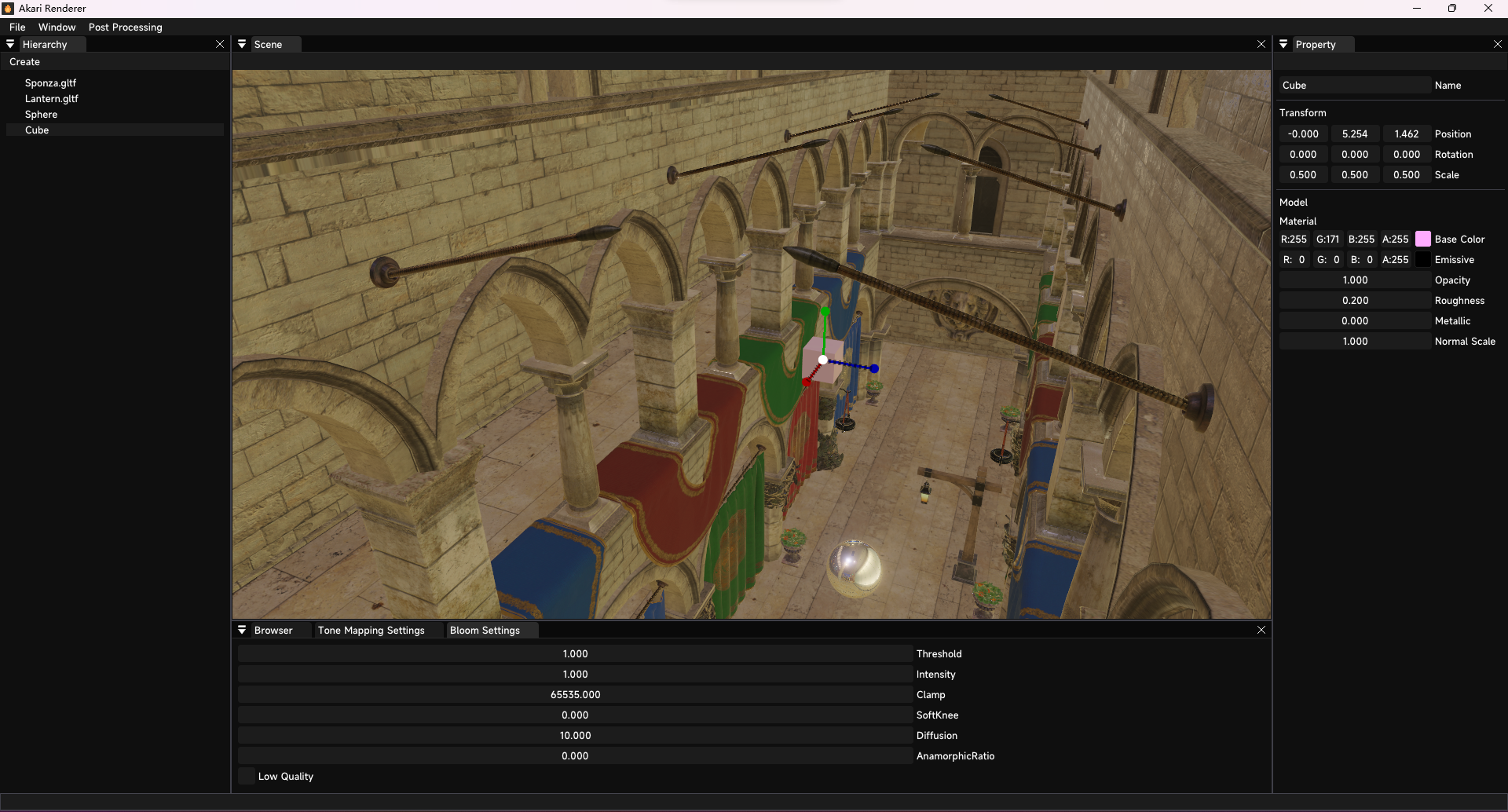Toggle the Low Quality checkbox
Image resolution: width=1508 pixels, height=812 pixels.
click(247, 776)
